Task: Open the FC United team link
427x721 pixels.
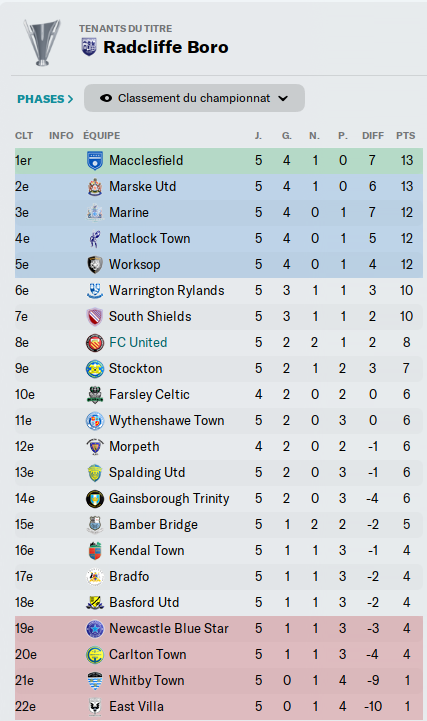Action: 138,343
